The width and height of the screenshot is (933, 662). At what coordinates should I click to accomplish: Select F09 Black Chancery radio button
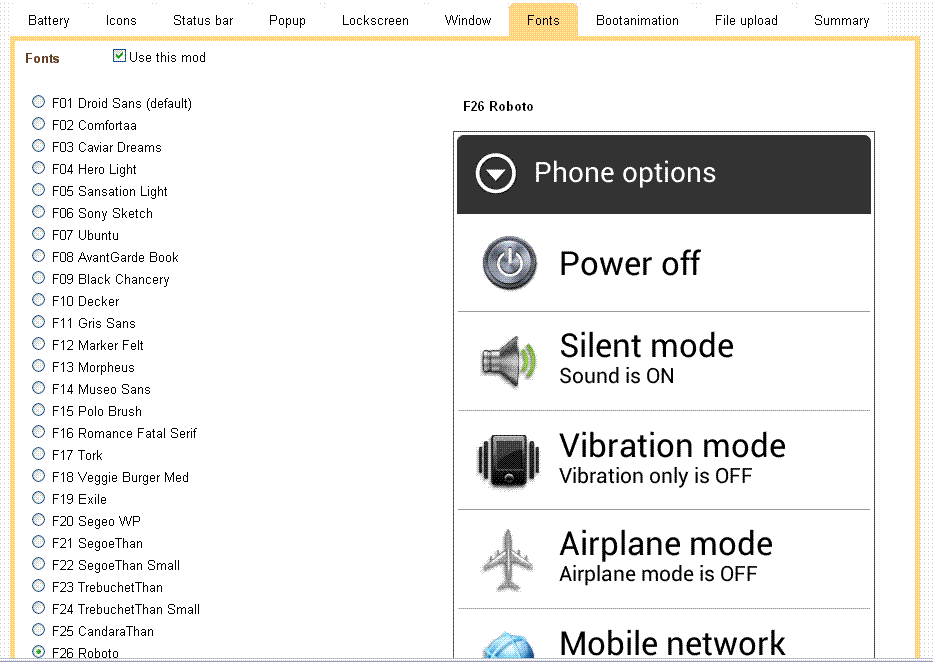39,278
